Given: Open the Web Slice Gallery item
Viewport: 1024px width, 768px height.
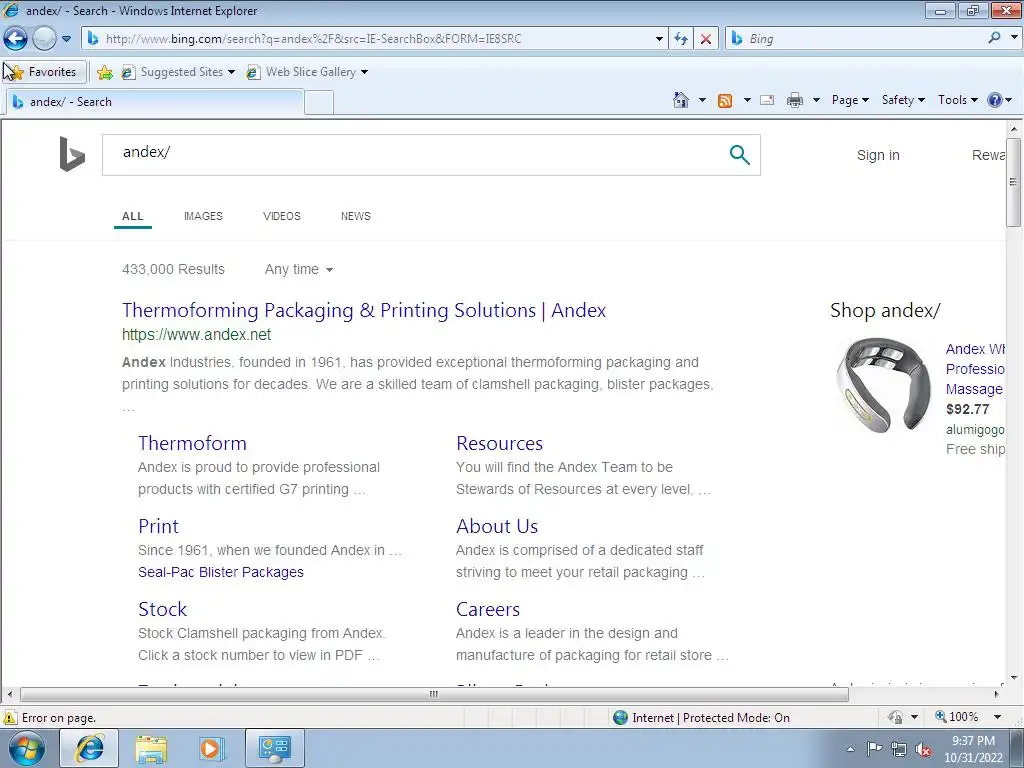Looking at the screenshot, I should [306, 72].
